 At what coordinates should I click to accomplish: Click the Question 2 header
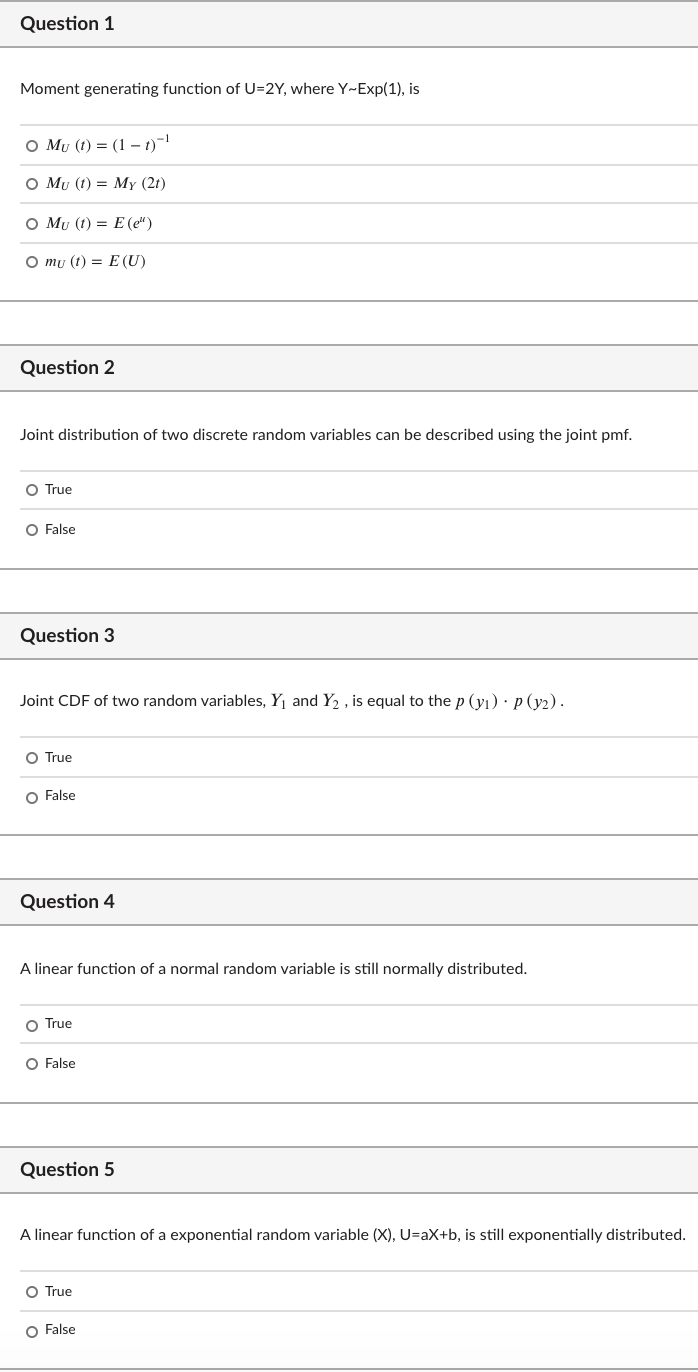(66, 367)
